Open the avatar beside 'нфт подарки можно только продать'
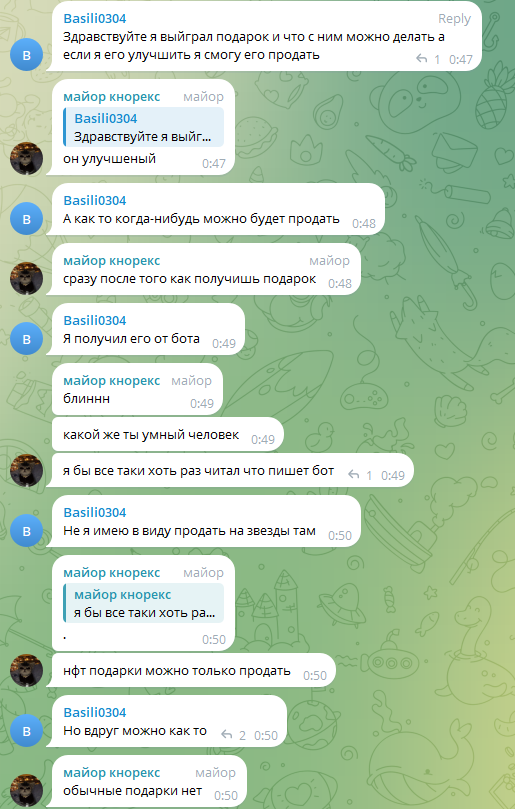 click(26, 671)
